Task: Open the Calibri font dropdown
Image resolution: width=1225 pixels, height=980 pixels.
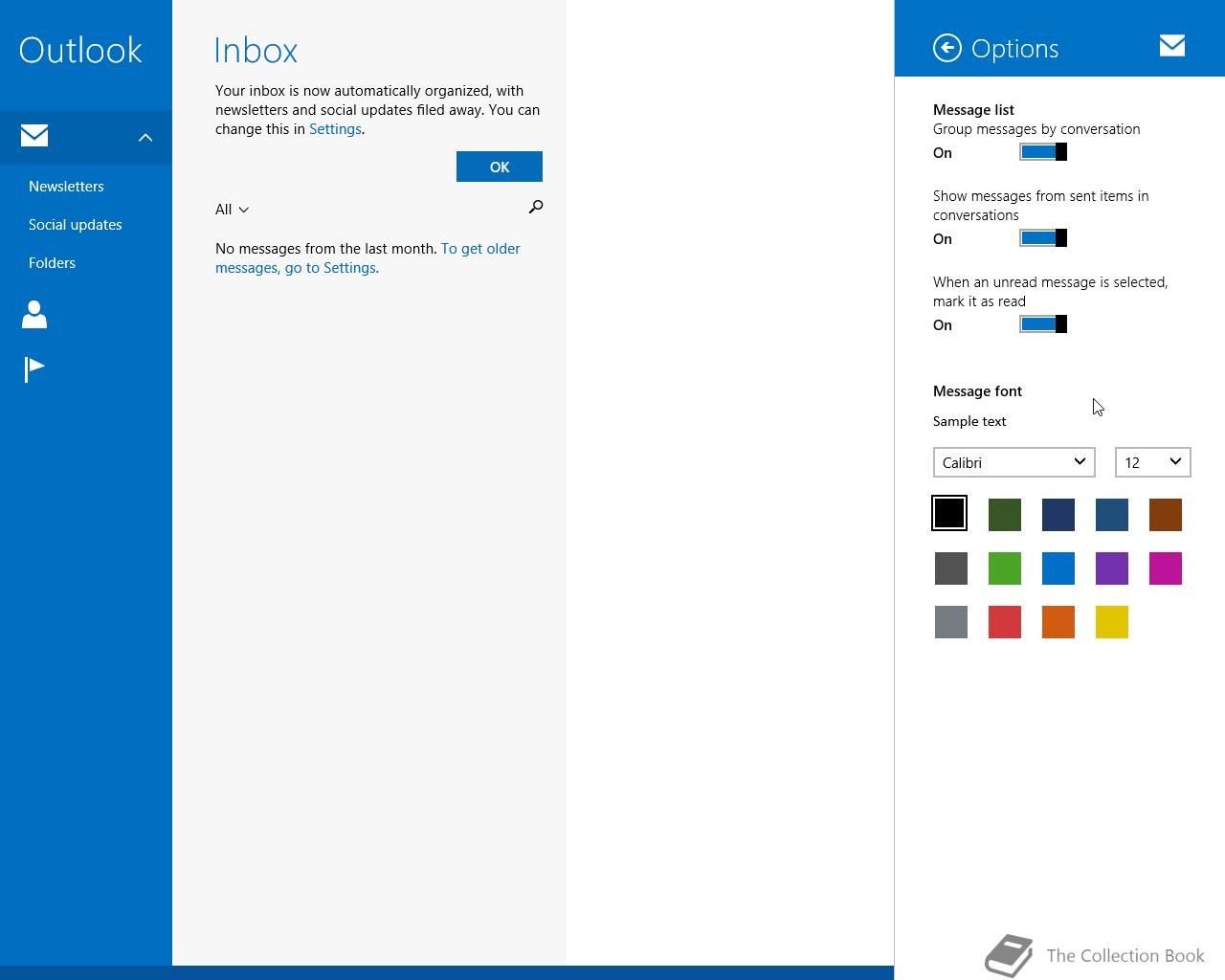Action: point(1014,462)
